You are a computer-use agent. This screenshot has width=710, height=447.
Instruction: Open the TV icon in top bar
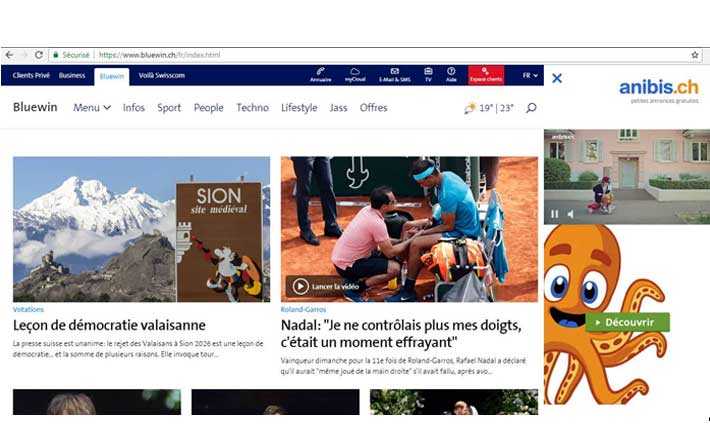428,75
